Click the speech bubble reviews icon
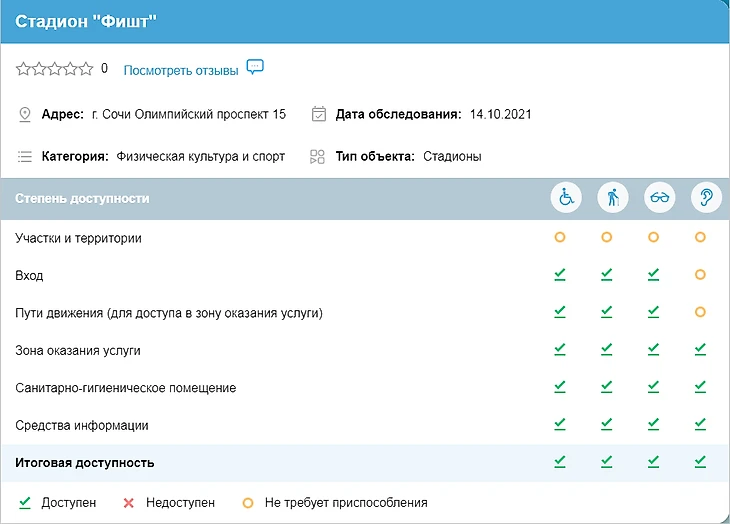The height and width of the screenshot is (524, 730). (x=255, y=68)
